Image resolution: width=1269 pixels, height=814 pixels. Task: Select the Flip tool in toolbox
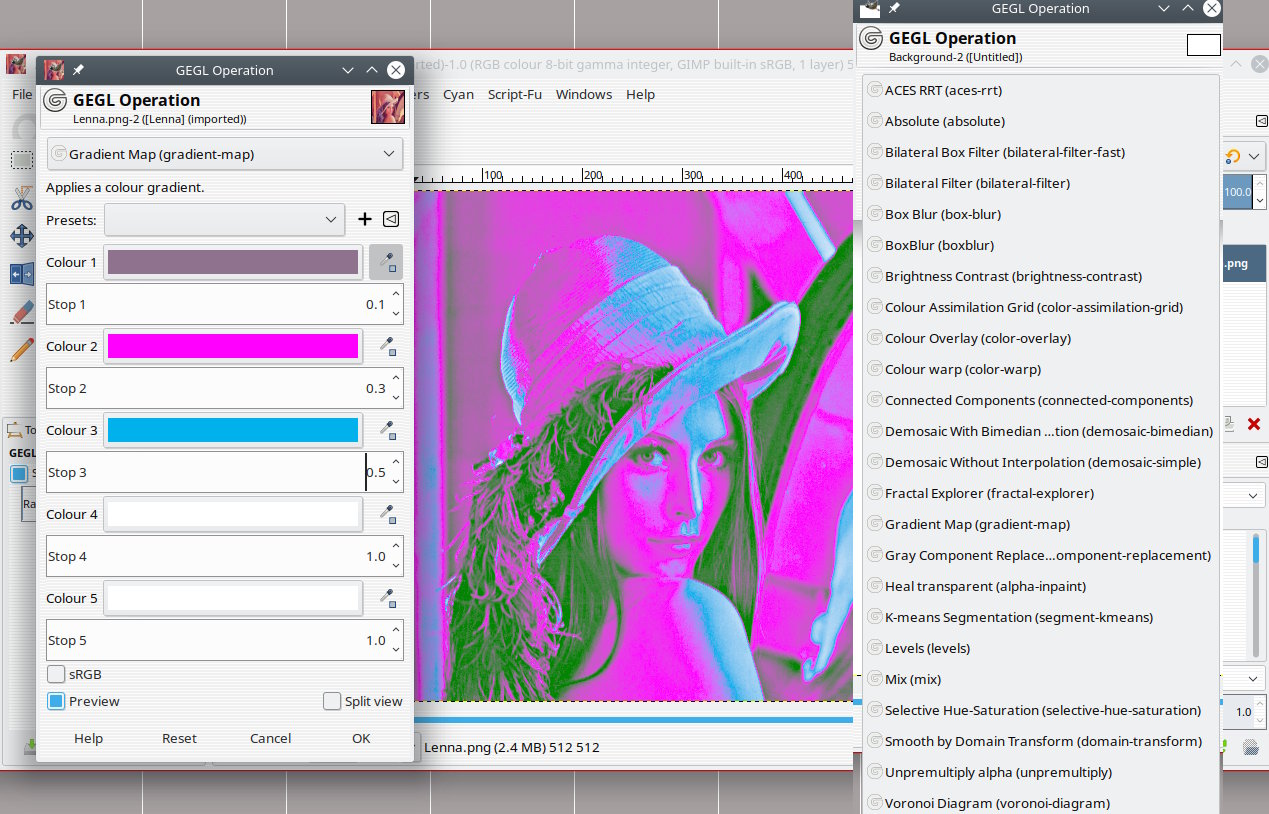(x=21, y=274)
